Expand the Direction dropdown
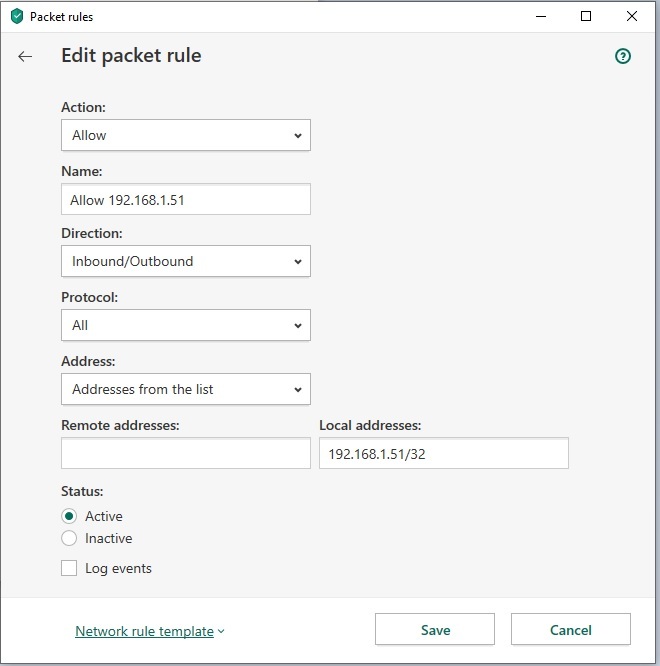660x666 pixels. (185, 261)
